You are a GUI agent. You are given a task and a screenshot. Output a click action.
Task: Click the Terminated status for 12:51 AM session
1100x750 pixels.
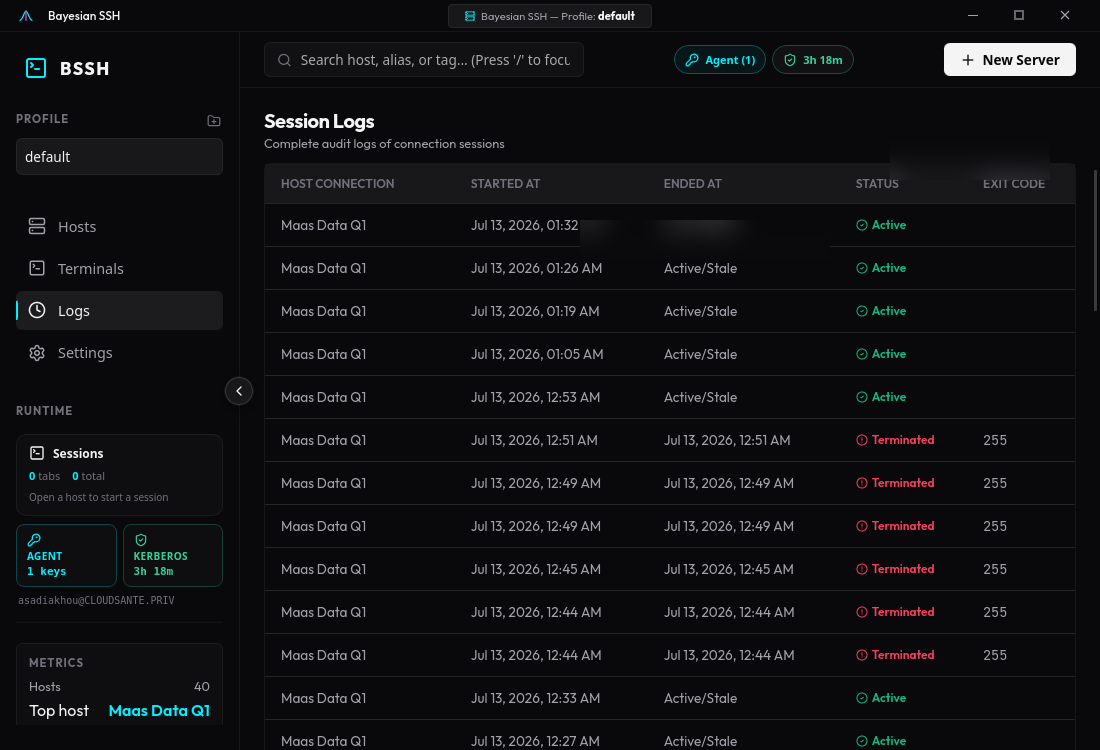pyautogui.click(x=895, y=440)
